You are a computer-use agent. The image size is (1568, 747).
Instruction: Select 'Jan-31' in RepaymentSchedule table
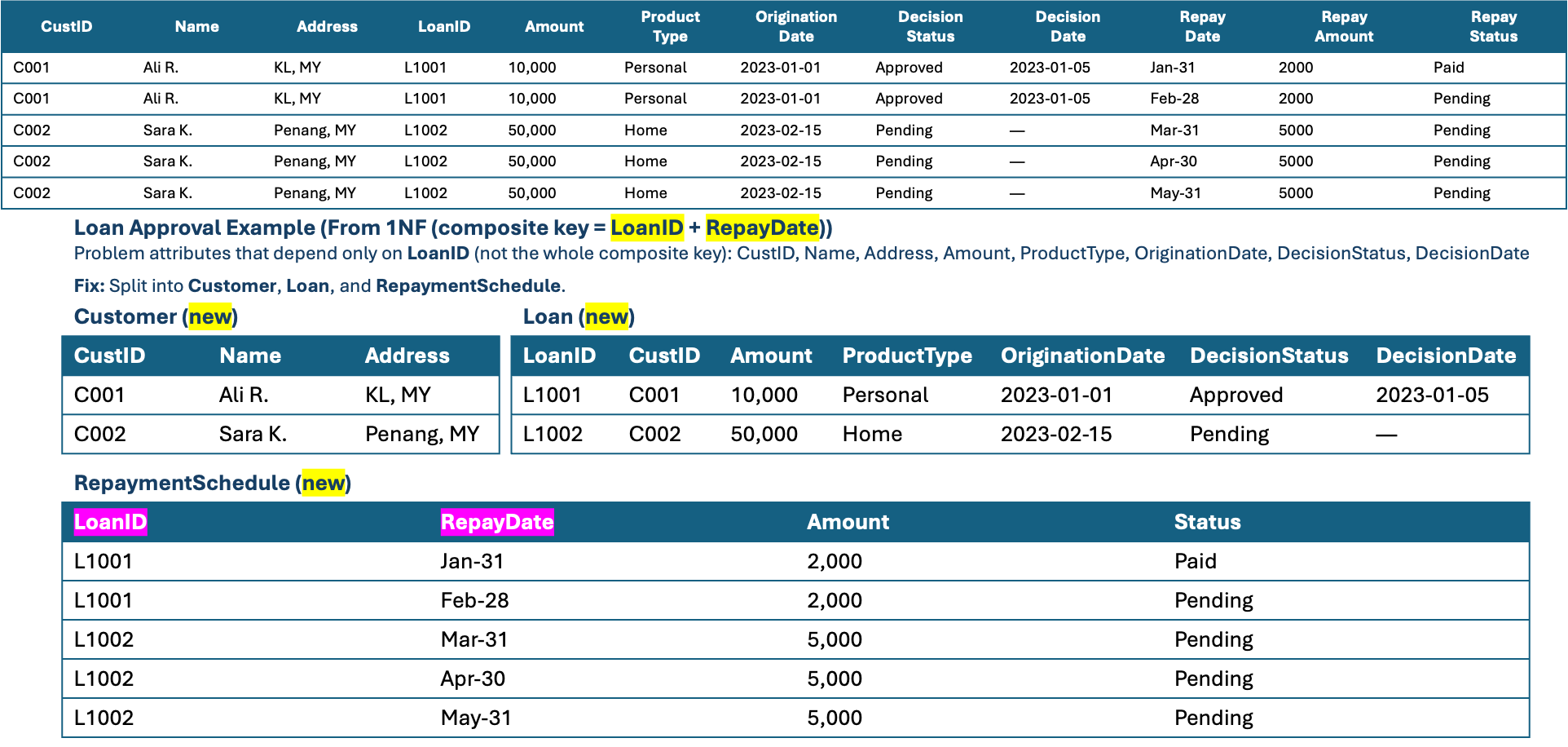click(x=472, y=562)
